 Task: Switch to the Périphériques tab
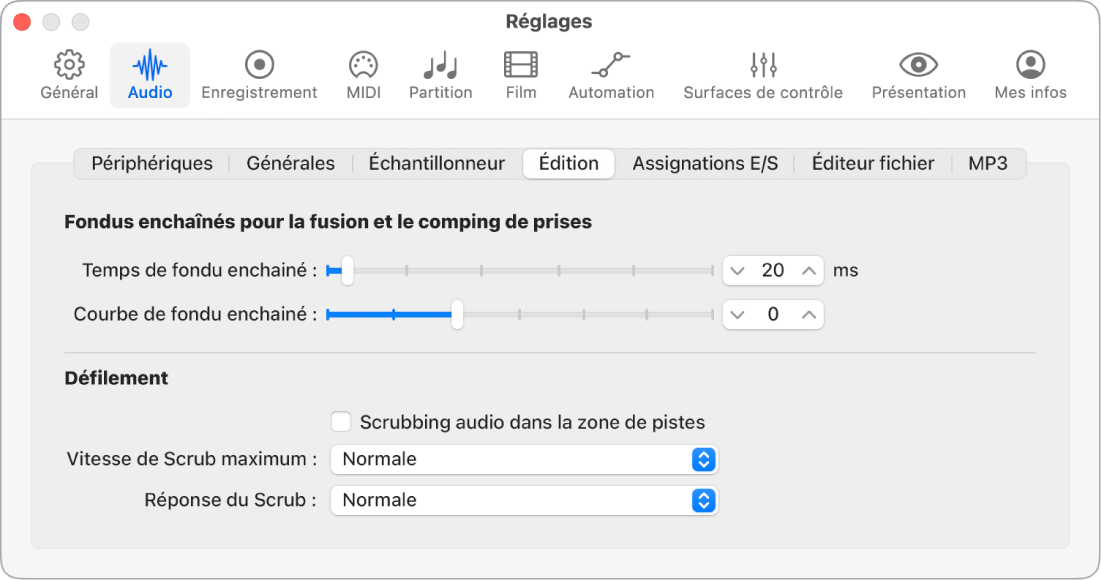coord(151,163)
